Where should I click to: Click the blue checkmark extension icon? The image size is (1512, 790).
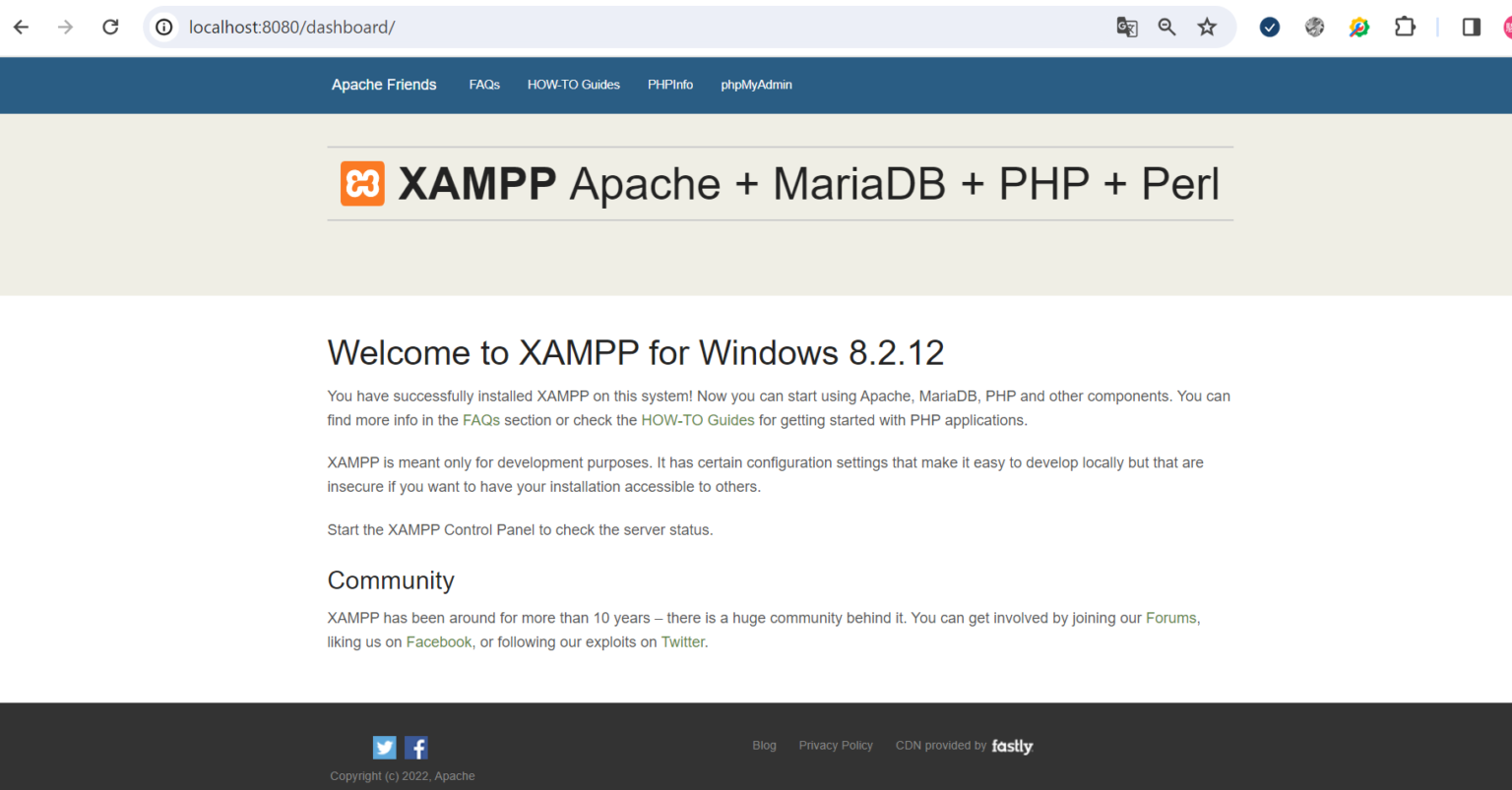pyautogui.click(x=1269, y=27)
